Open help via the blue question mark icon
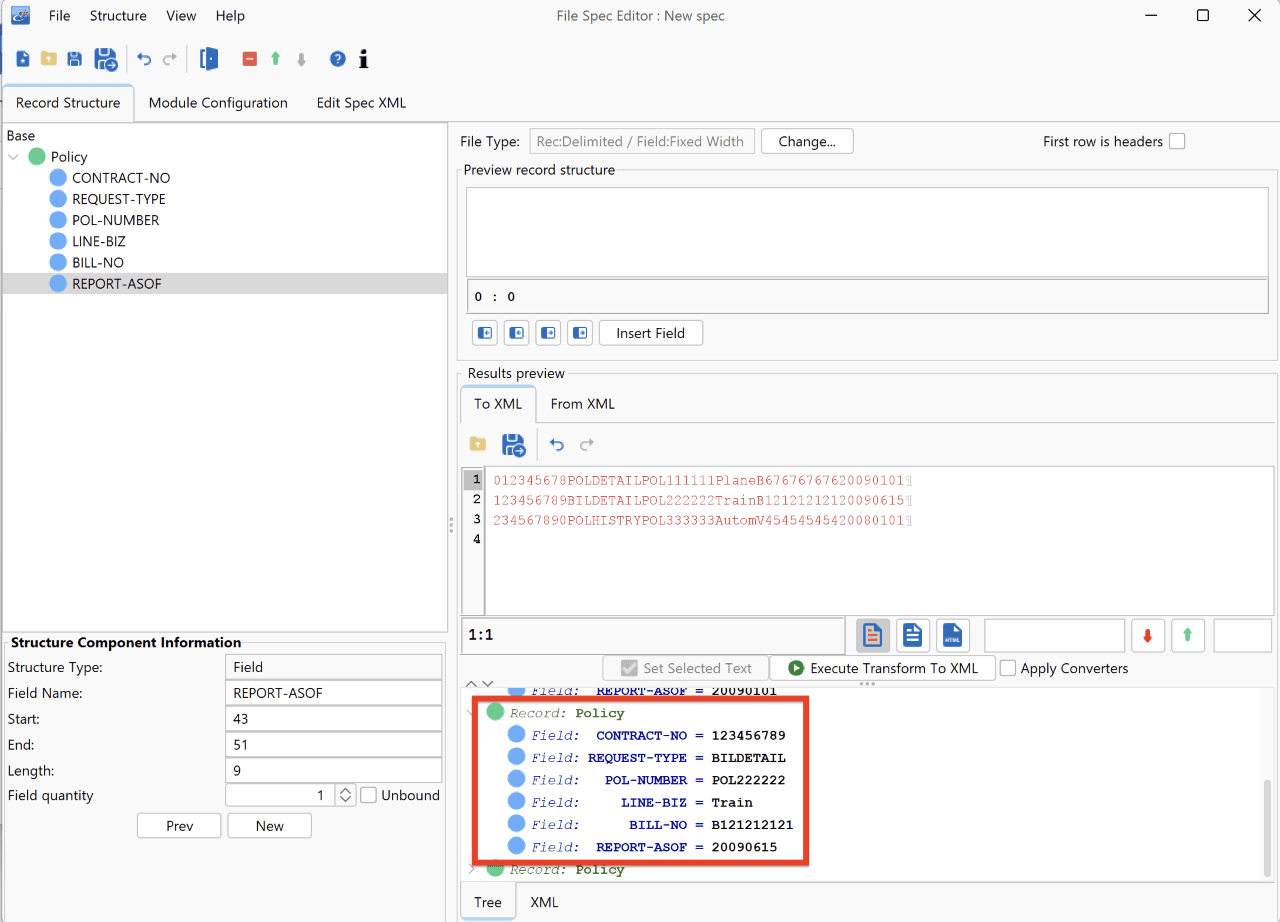 (337, 59)
